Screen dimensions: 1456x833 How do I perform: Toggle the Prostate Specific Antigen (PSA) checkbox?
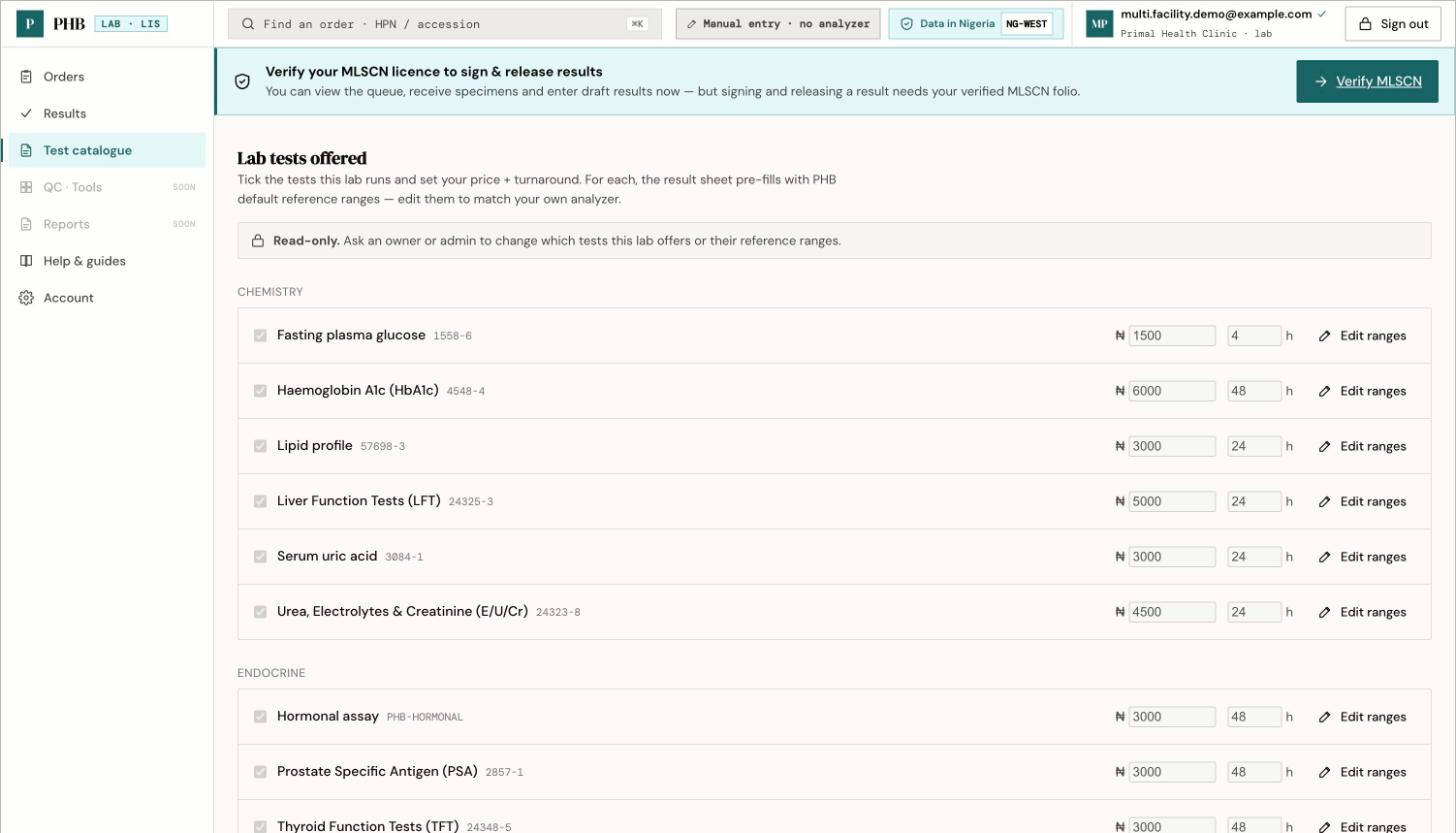coord(260,772)
